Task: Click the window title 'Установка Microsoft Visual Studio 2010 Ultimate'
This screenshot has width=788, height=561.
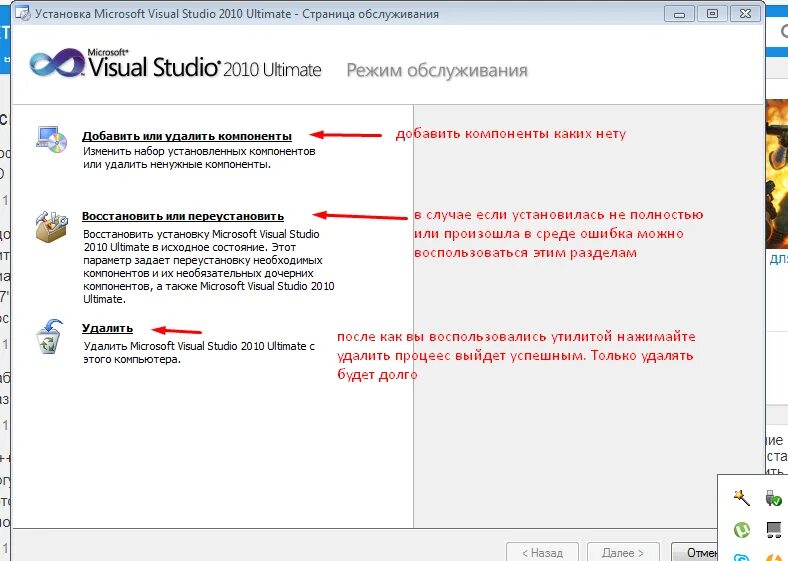Action: click(x=163, y=14)
